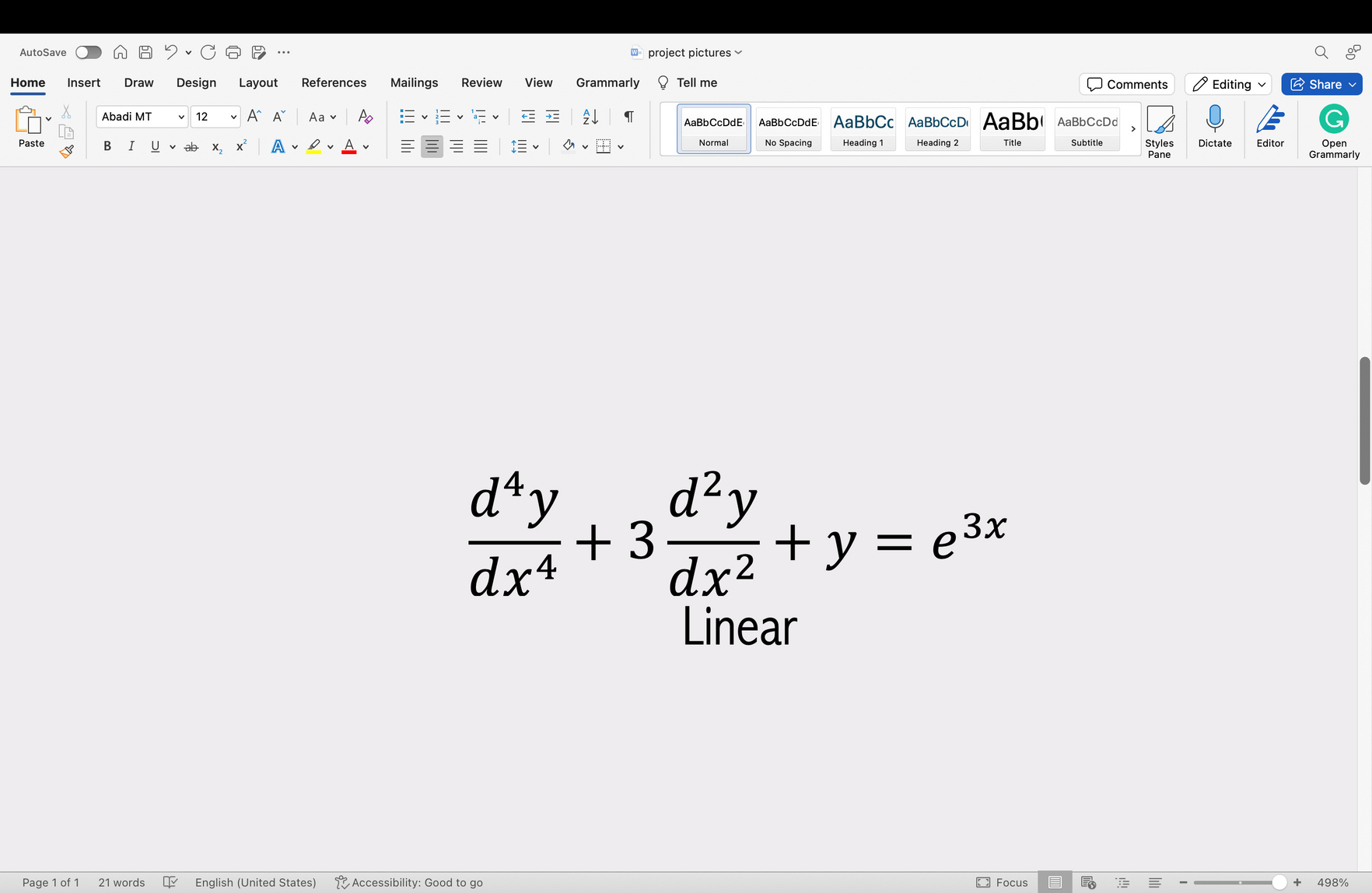Image resolution: width=1372 pixels, height=893 pixels.
Task: Toggle Italic formatting
Action: (x=131, y=146)
